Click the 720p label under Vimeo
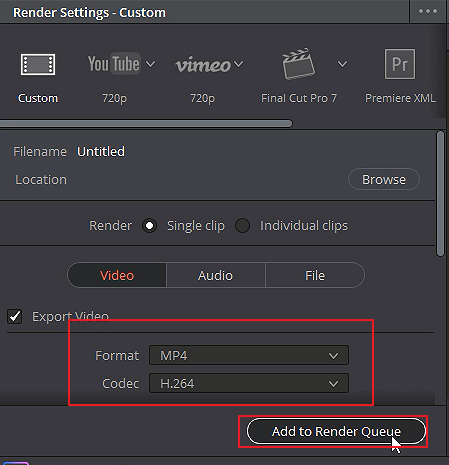This screenshot has width=449, height=465. 202,98
